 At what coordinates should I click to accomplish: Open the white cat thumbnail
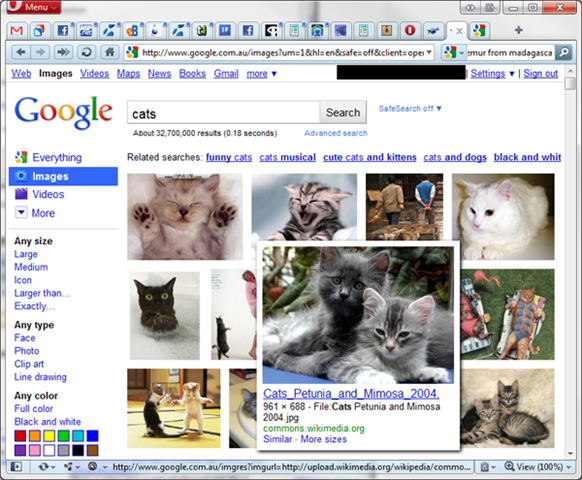503,217
